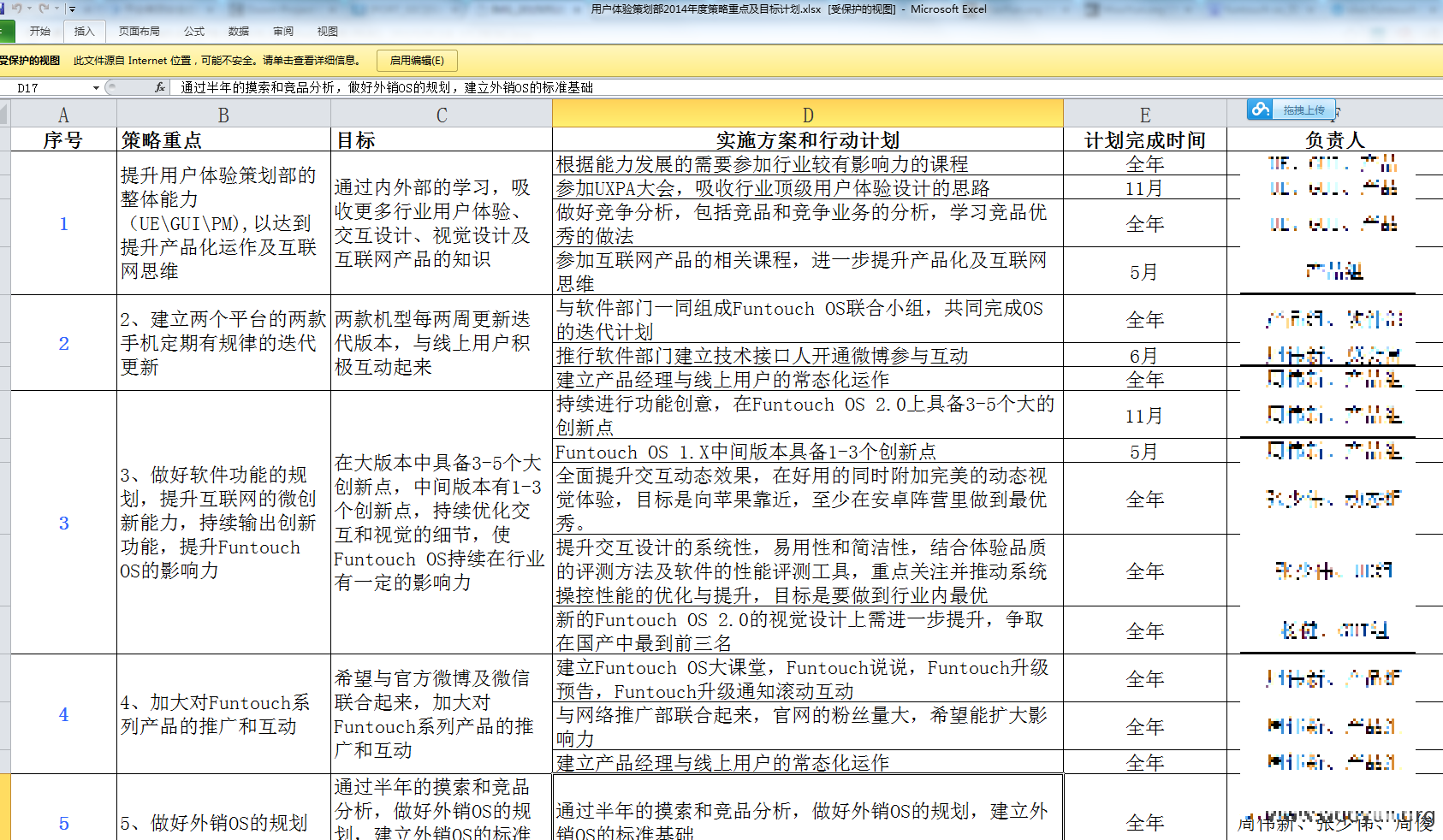1443x840 pixels.
Task: Click cell Funtouch OS 1.X中间版本具备1-3个创新点
Action: (x=808, y=451)
